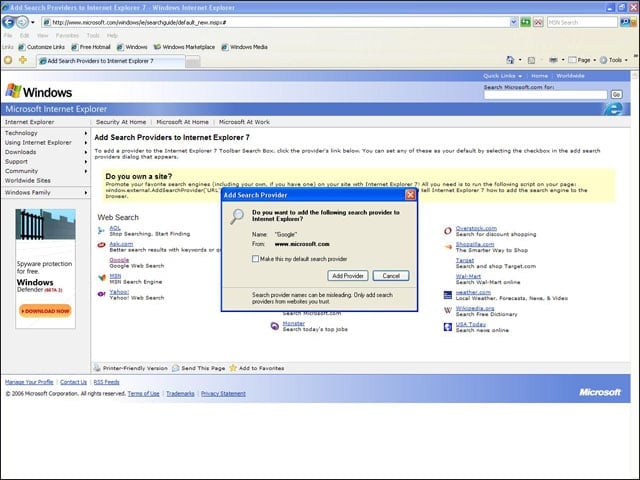The height and width of the screenshot is (480, 640).
Task: Click the Overstock.com link
Action: [476, 228]
